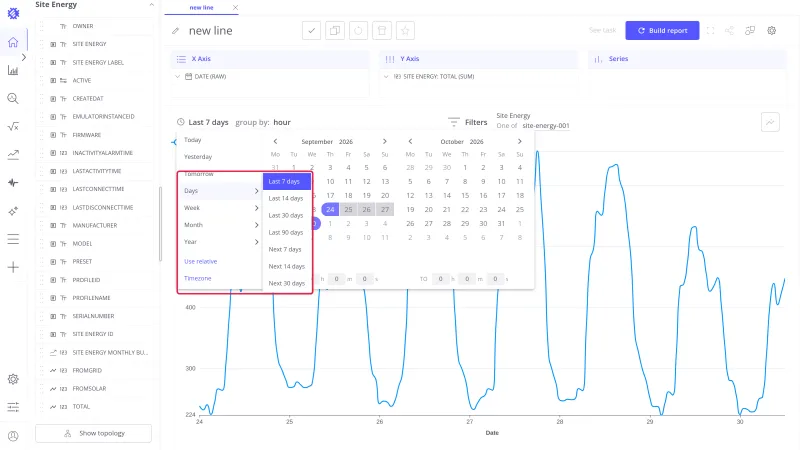Open the sparkle AI icon in sidebar
Image resolution: width=800 pixels, height=450 pixels.
click(x=13, y=211)
